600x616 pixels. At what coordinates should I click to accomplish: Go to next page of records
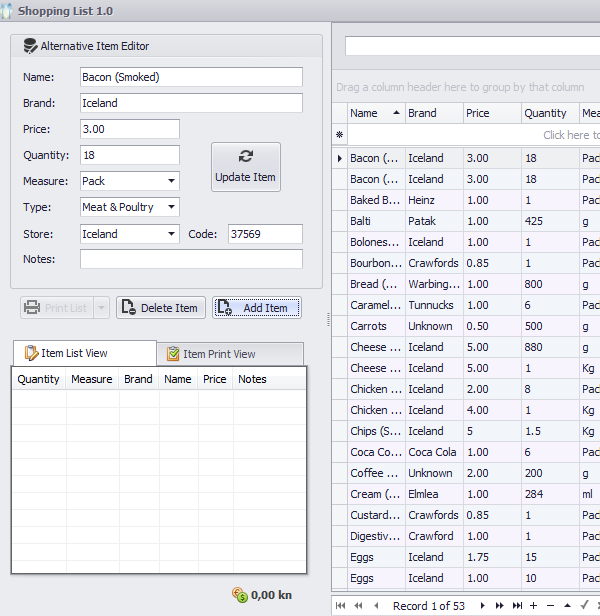(x=500, y=605)
